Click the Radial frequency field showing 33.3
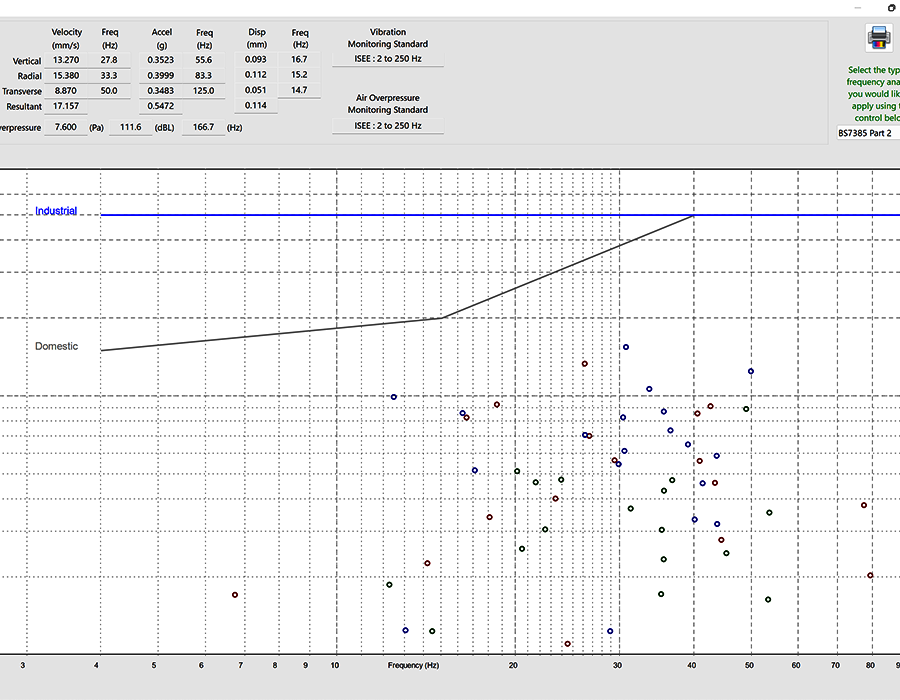900x700 pixels. (110, 75)
